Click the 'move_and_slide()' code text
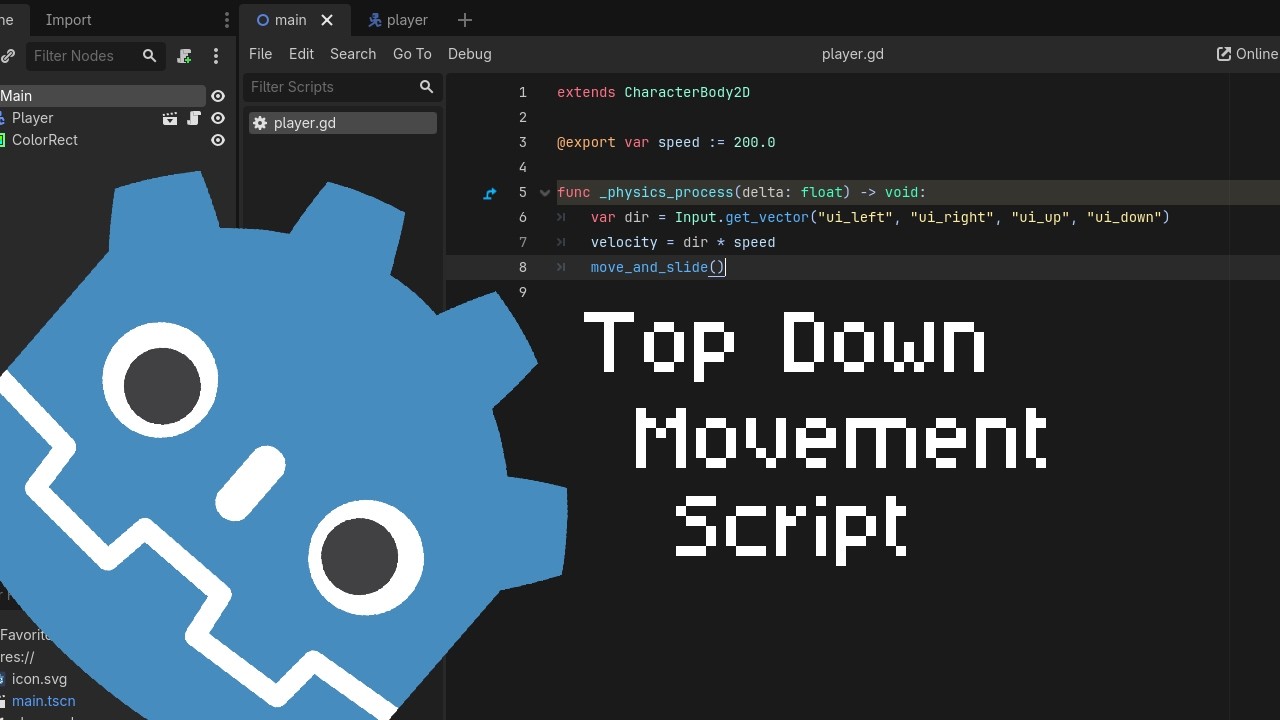The image size is (1280, 720). (657, 267)
